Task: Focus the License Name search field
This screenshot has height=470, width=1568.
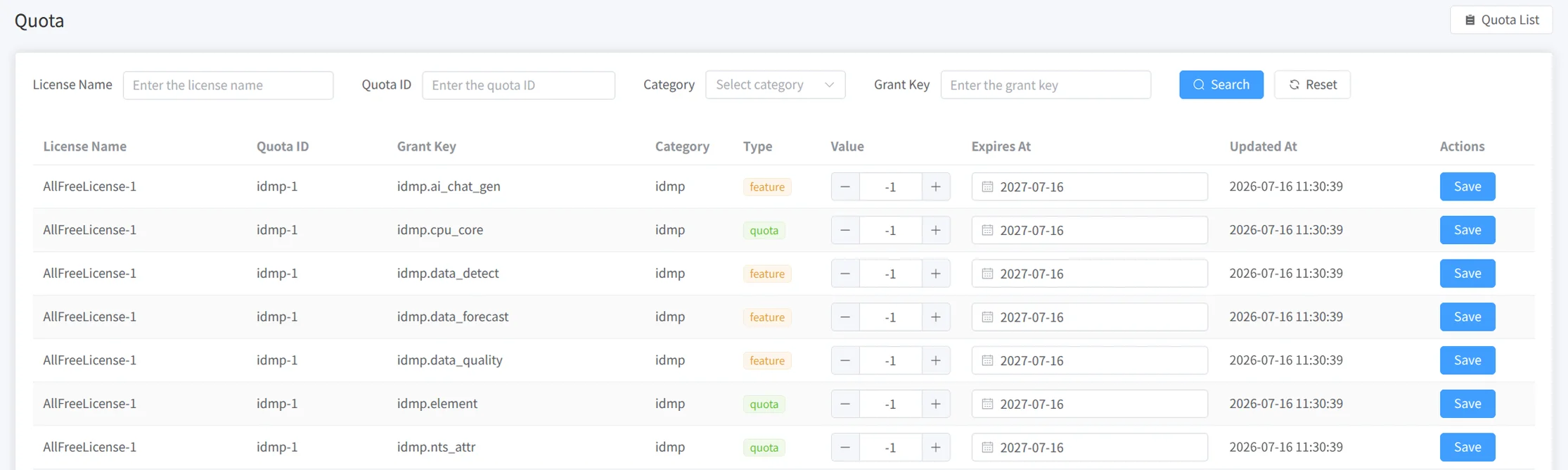Action: coord(228,85)
